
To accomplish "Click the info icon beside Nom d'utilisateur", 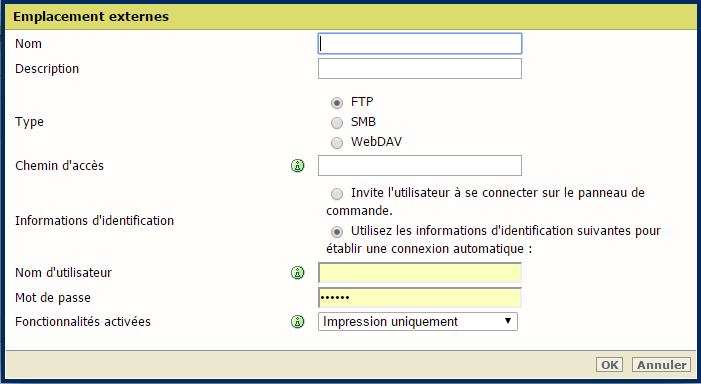I will 297,273.
